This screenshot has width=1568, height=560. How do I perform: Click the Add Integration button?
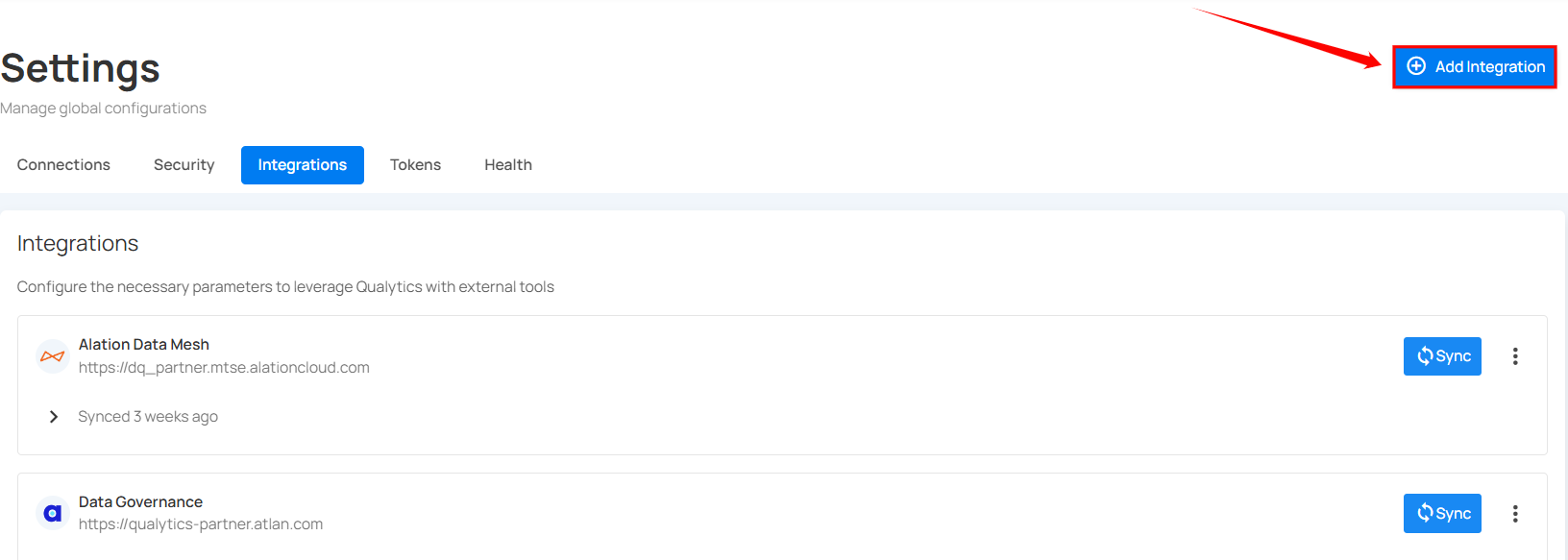tap(1474, 66)
